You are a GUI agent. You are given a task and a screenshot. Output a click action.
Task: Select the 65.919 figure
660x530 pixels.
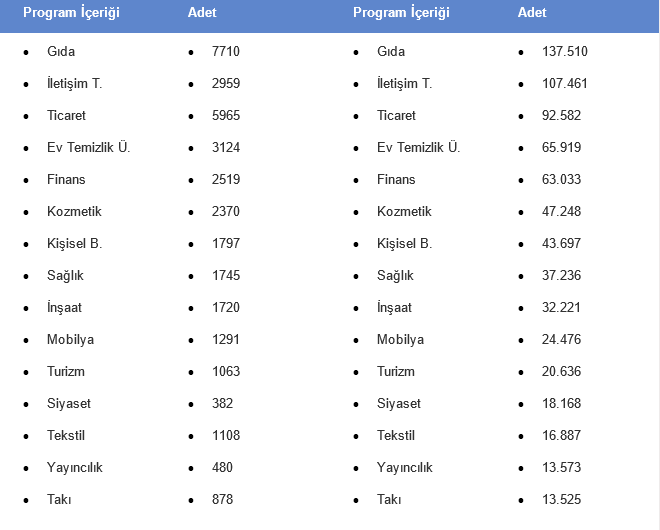[x=561, y=147]
